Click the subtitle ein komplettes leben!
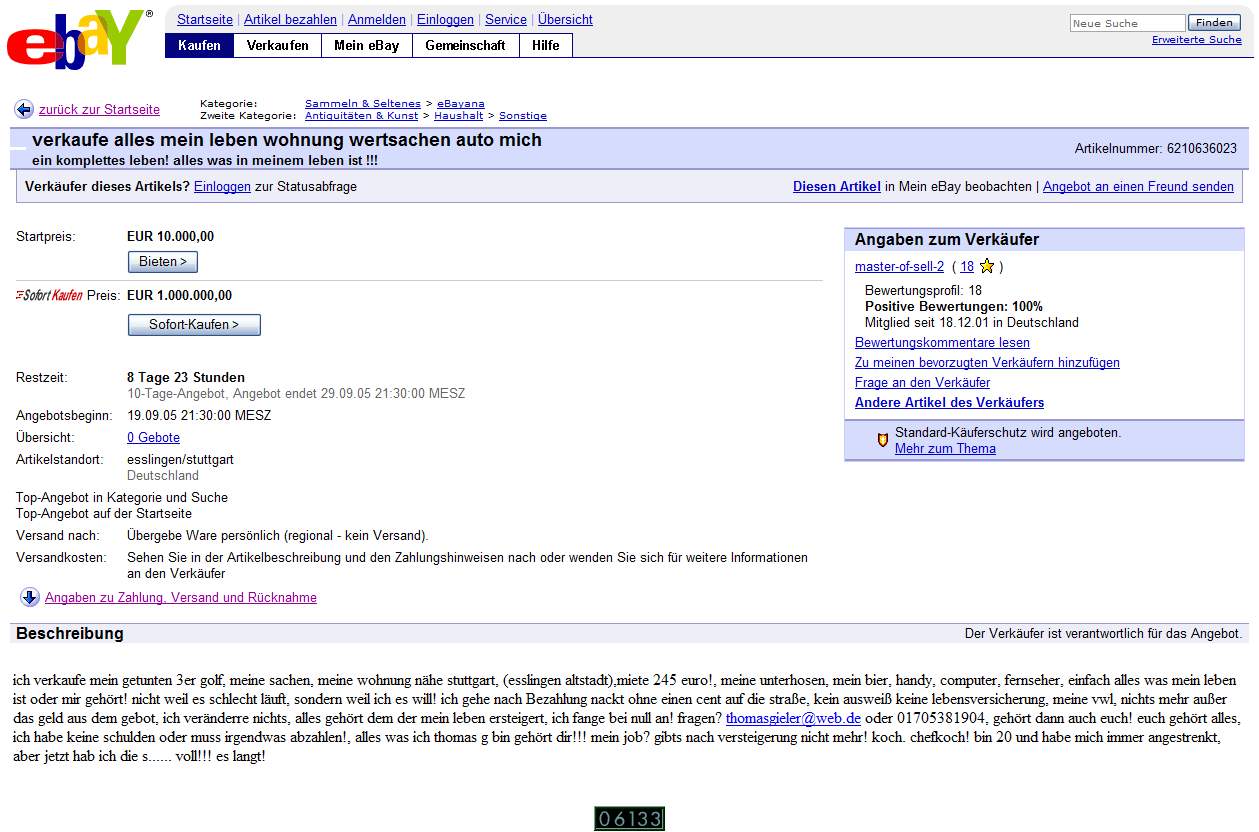 click(x=205, y=161)
